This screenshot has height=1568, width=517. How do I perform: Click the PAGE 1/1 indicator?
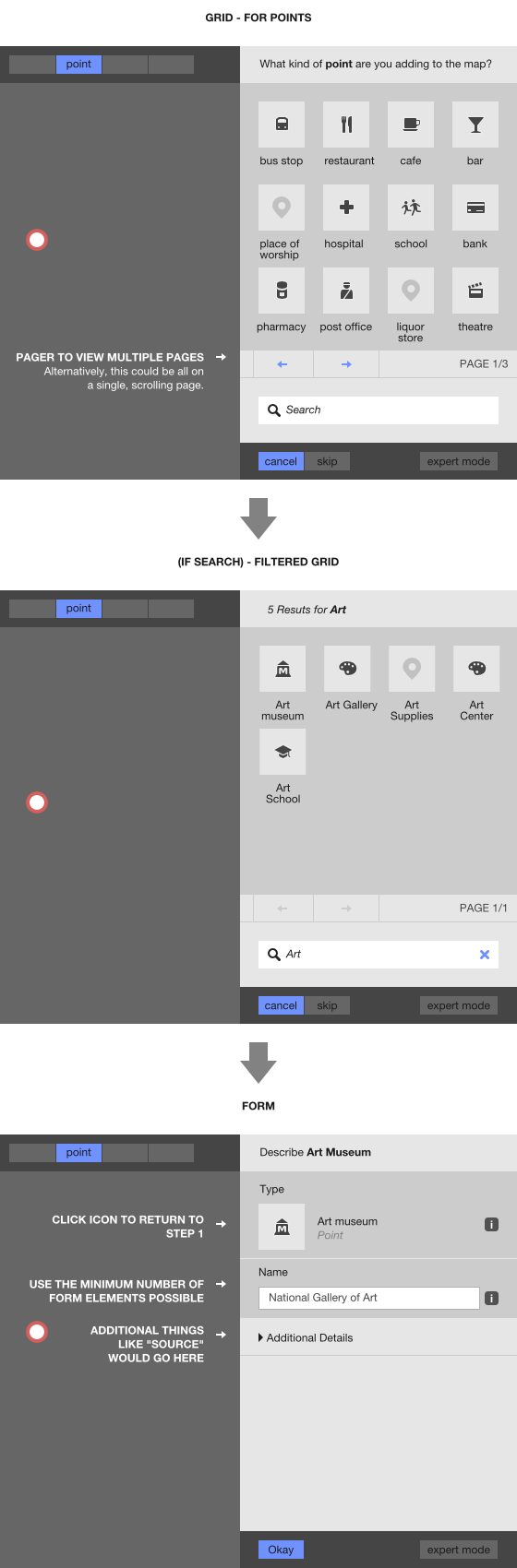[484, 909]
